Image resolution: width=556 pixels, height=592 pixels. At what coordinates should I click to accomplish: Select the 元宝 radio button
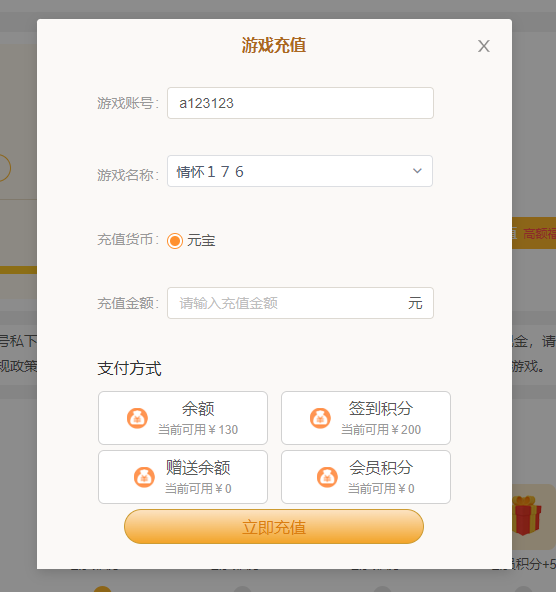pyautogui.click(x=175, y=241)
